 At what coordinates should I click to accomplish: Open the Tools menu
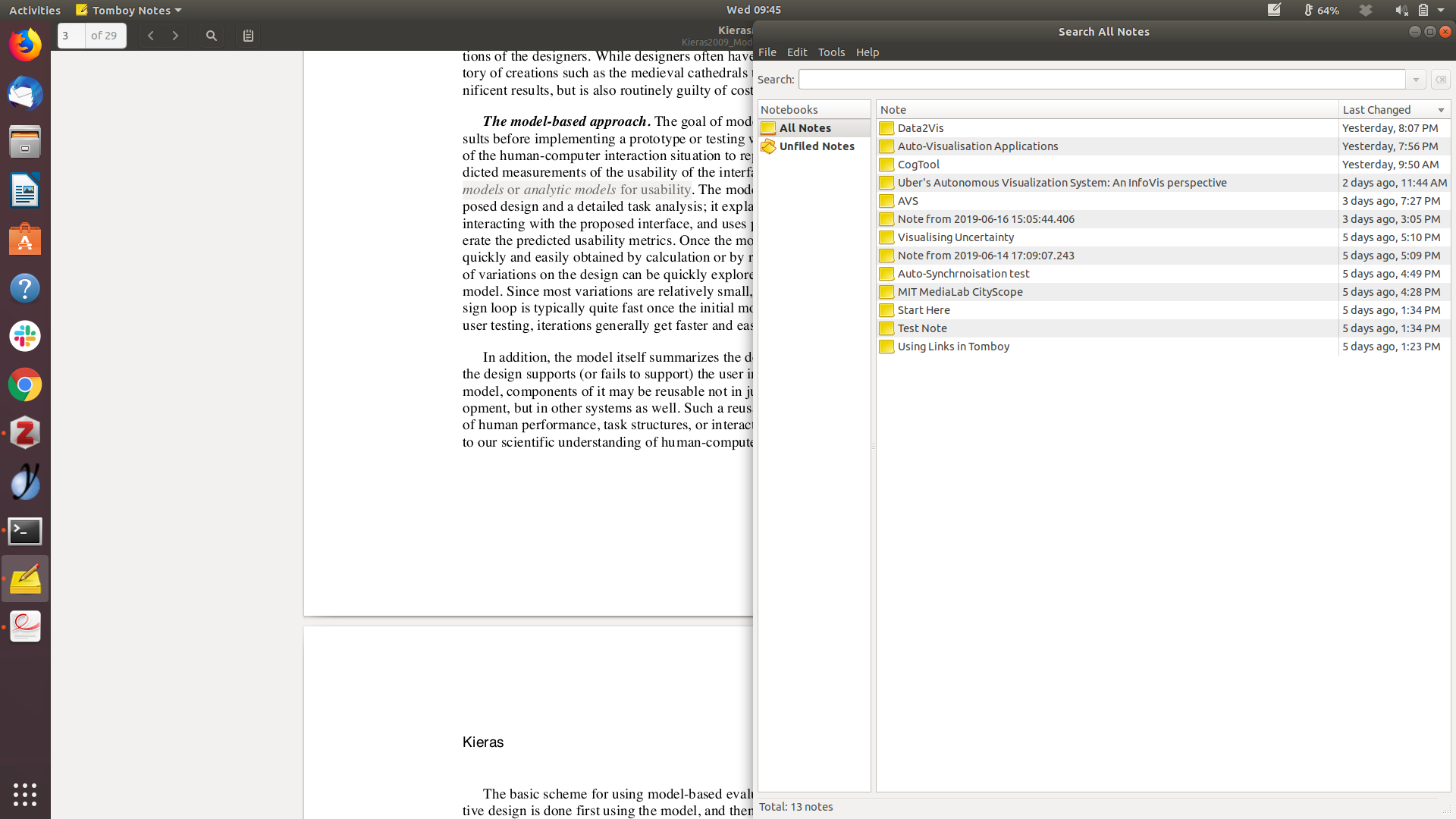[x=831, y=52]
